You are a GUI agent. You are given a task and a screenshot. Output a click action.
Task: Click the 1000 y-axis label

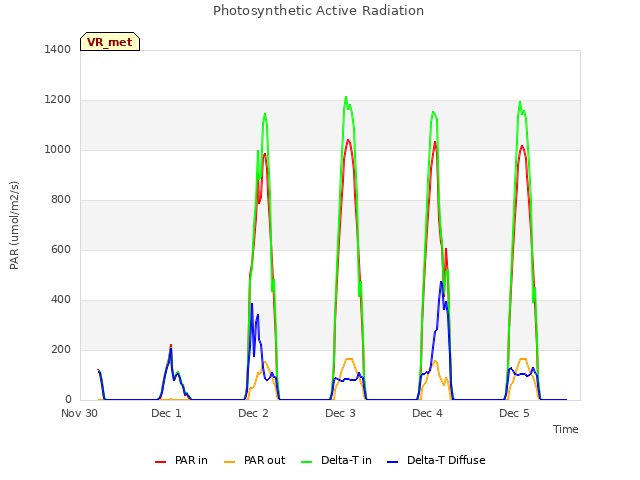pos(58,149)
